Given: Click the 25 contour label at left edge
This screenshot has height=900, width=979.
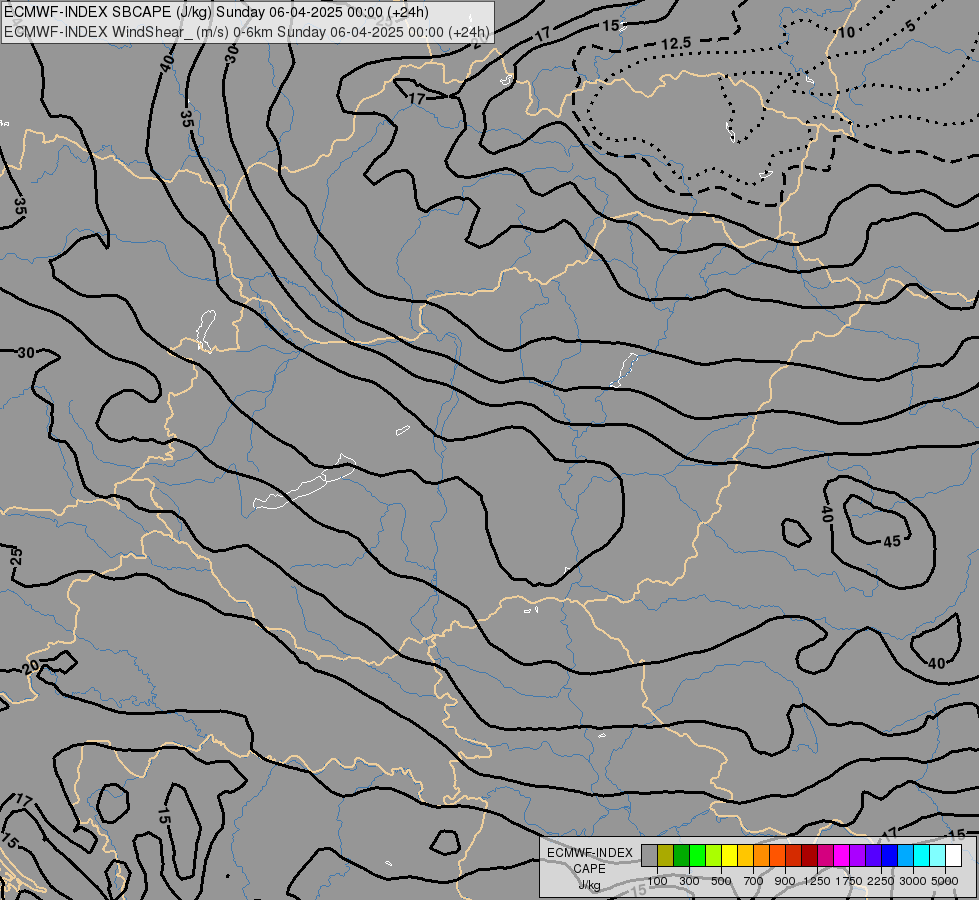Looking at the screenshot, I should pyautogui.click(x=16, y=556).
